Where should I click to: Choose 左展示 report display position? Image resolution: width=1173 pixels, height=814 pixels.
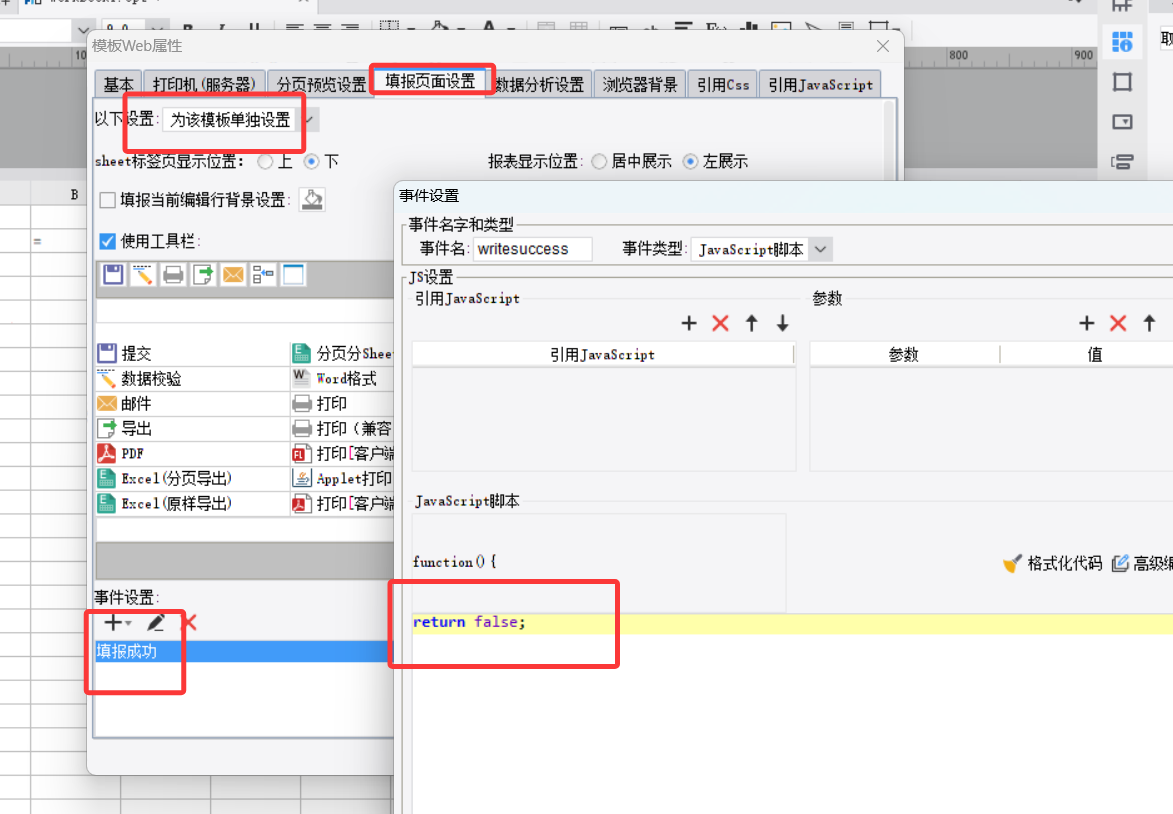tap(690, 161)
